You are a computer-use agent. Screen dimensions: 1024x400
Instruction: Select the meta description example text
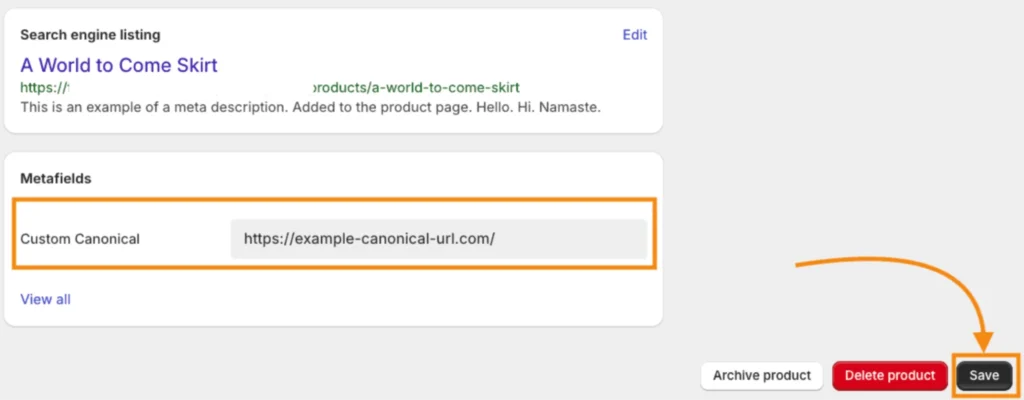pos(310,107)
